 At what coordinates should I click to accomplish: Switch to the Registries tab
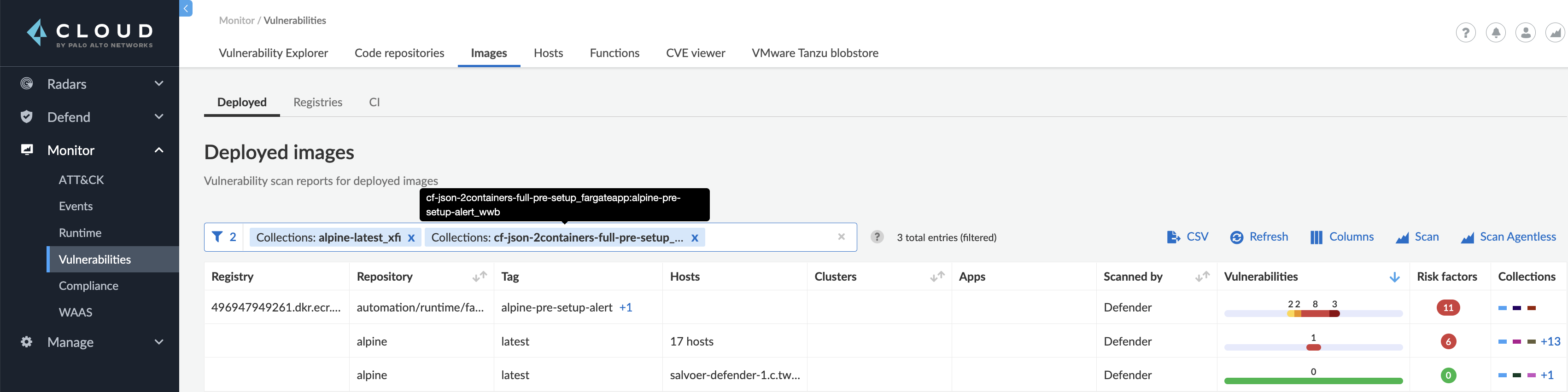coord(318,102)
